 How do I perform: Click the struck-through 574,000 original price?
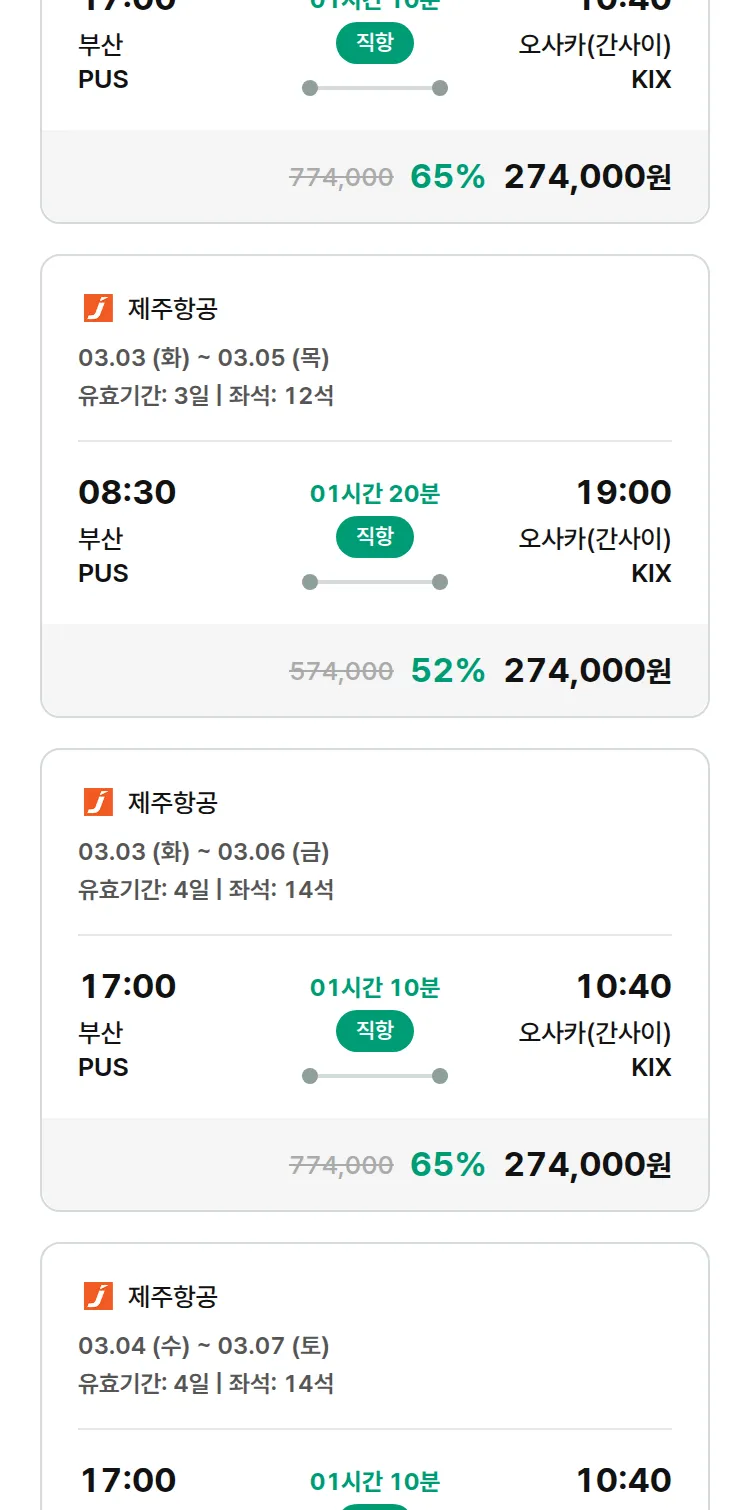[x=341, y=671]
